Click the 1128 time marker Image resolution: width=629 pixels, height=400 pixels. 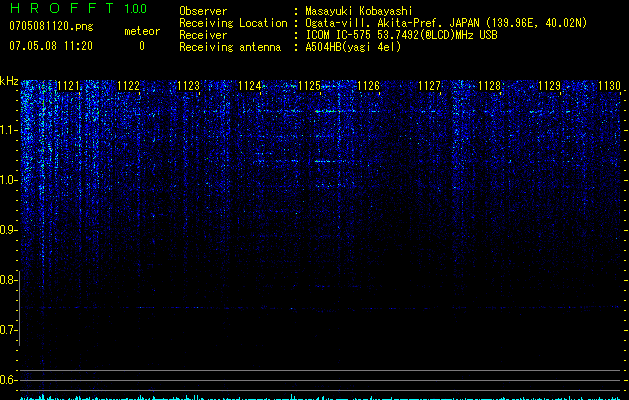[489, 86]
